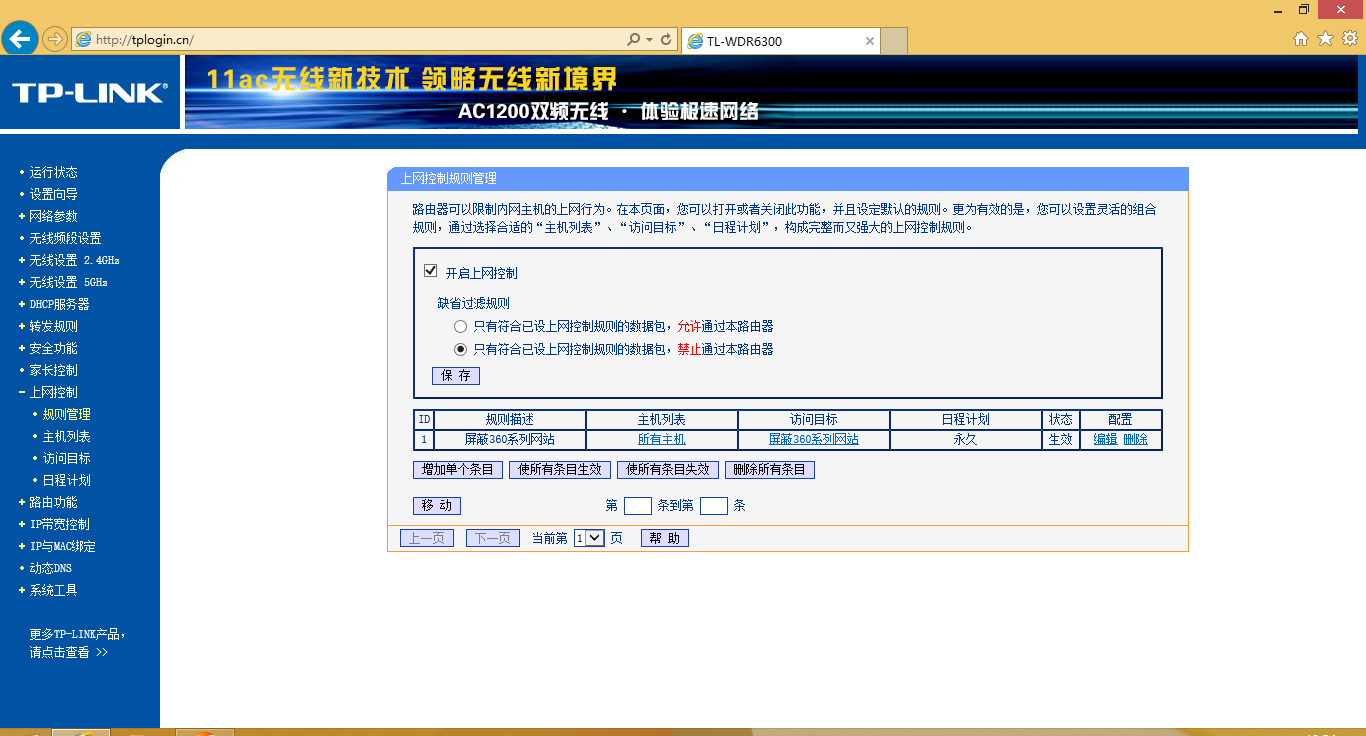Click the 上网控制规则管理 panel title
The image size is (1366, 736).
click(448, 179)
